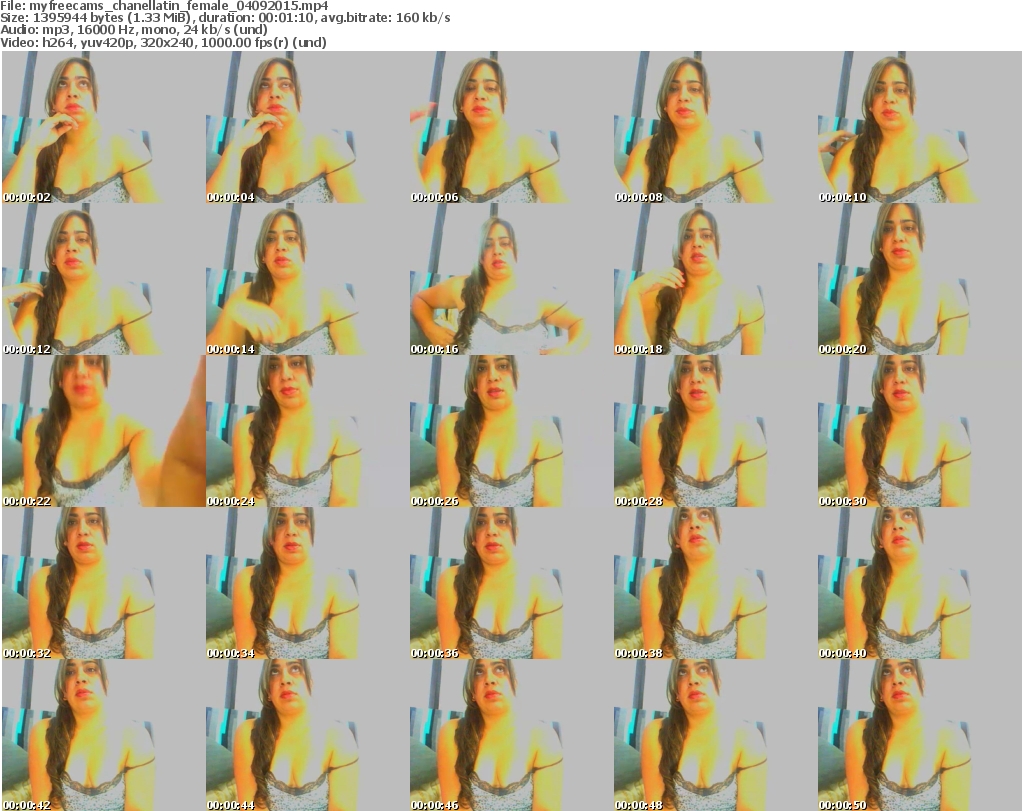1024x811 pixels.
Task: Choose the thumbnail stamped 00:00:36
Action: [x=511, y=583]
